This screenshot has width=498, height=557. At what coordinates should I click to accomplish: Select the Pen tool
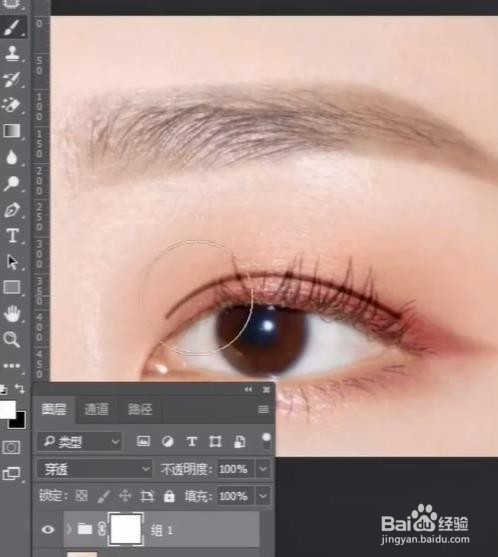pos(12,210)
